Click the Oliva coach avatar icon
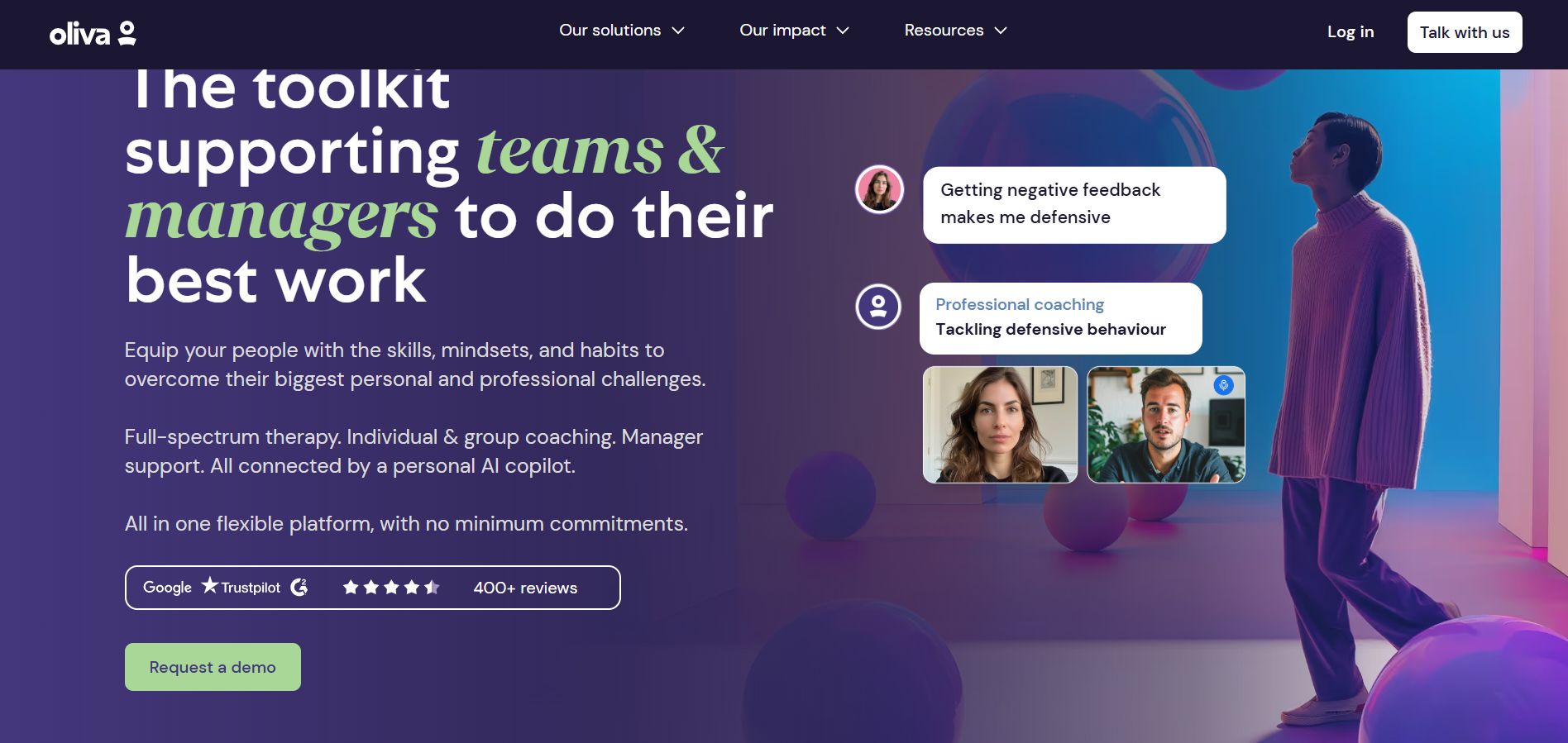This screenshot has height=743, width=1568. tap(878, 307)
